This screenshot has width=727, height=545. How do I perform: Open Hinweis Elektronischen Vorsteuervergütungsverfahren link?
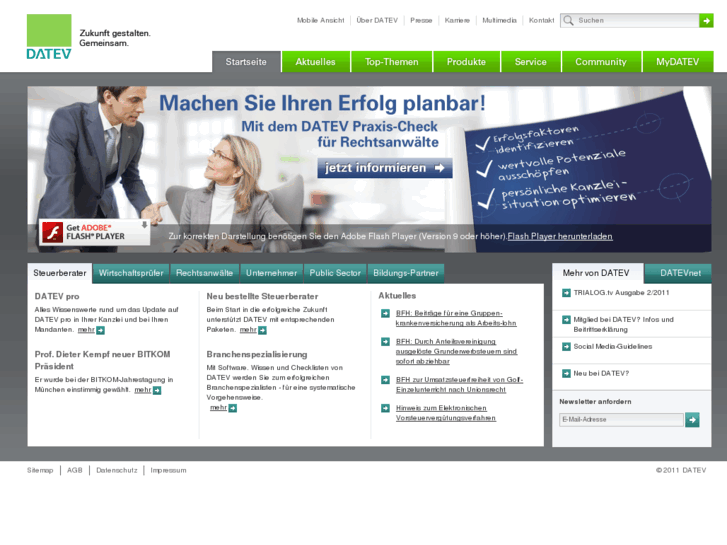tap(446, 413)
